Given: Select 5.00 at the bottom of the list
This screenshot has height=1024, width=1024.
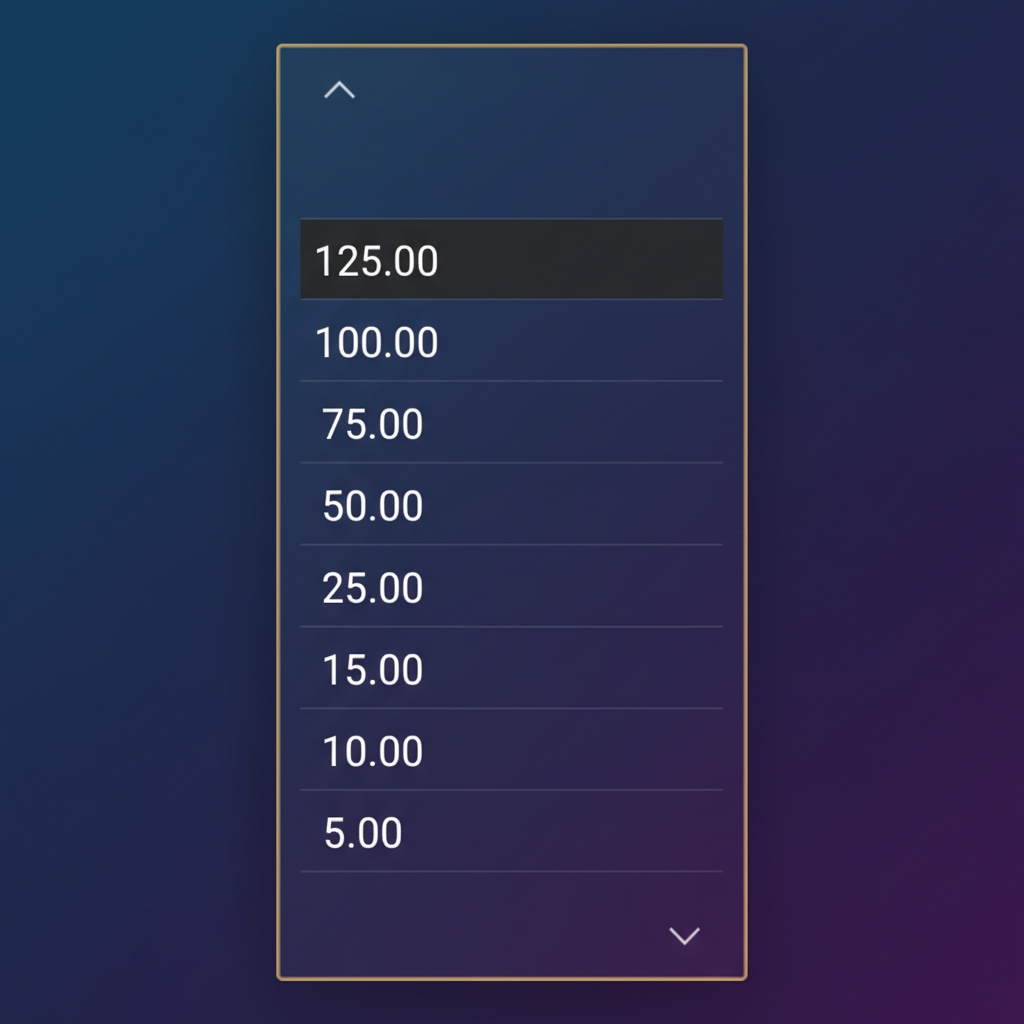Looking at the screenshot, I should (x=511, y=832).
